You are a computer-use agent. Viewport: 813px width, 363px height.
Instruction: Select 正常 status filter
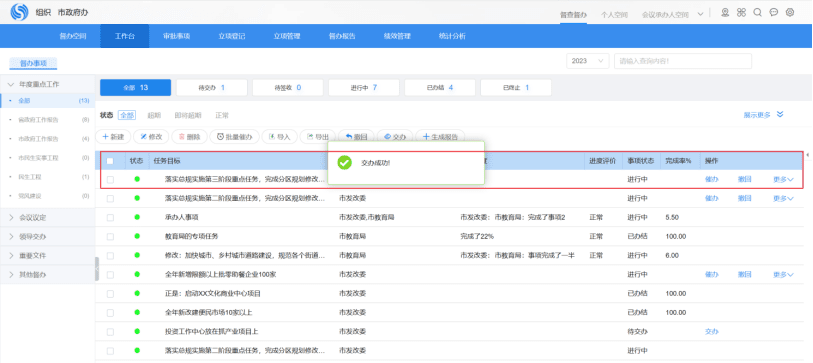[x=222, y=115]
